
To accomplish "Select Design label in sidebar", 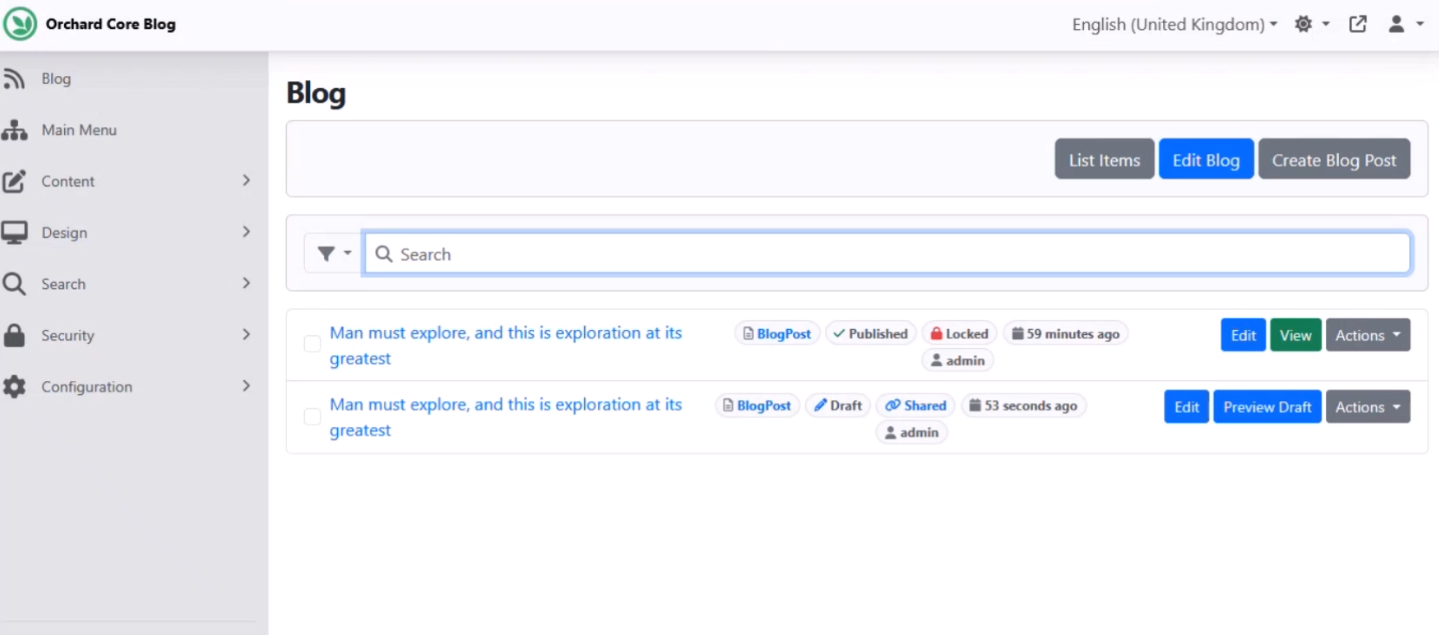I will pos(64,233).
